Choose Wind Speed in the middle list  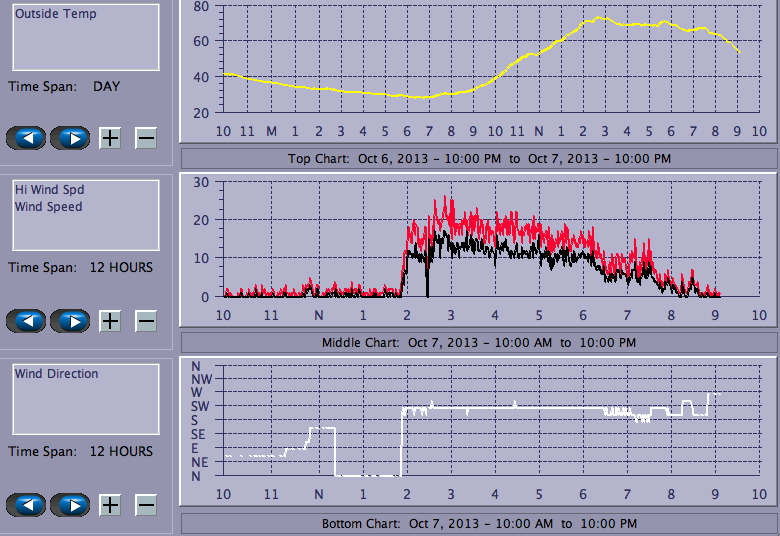(x=48, y=207)
